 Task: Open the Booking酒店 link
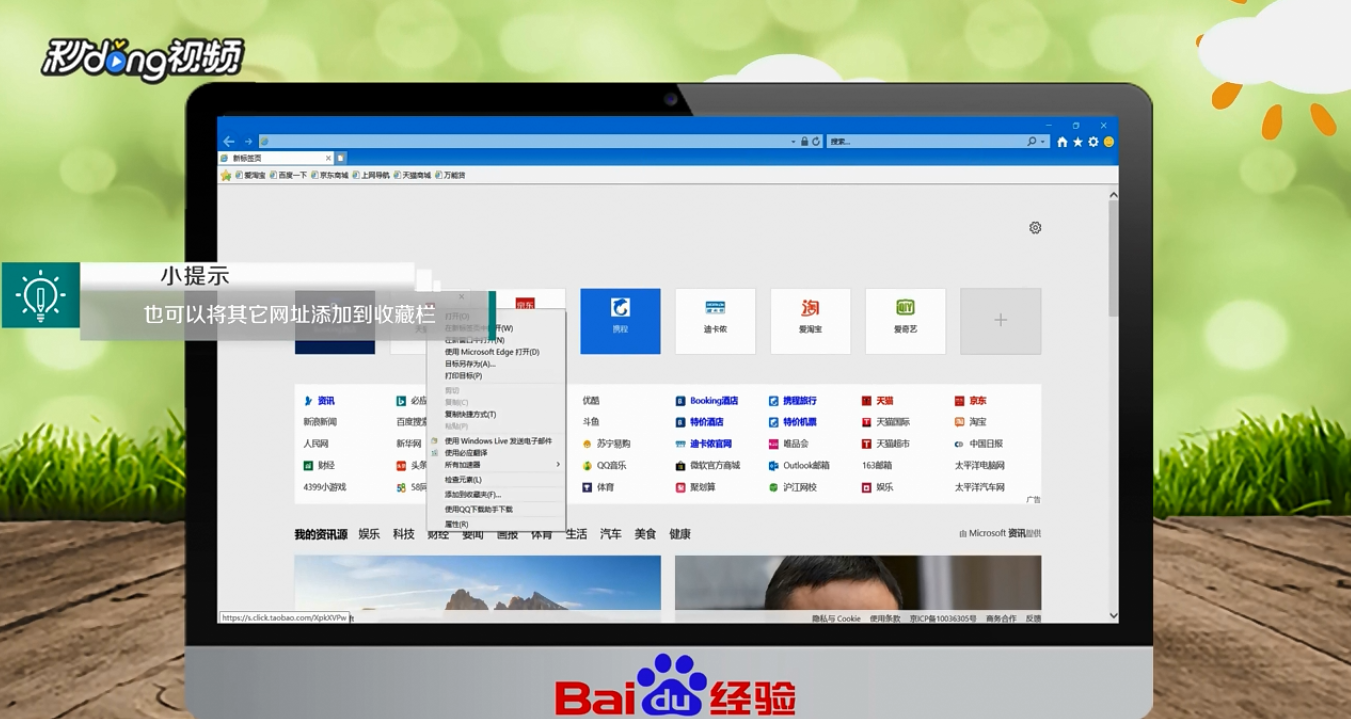point(713,401)
